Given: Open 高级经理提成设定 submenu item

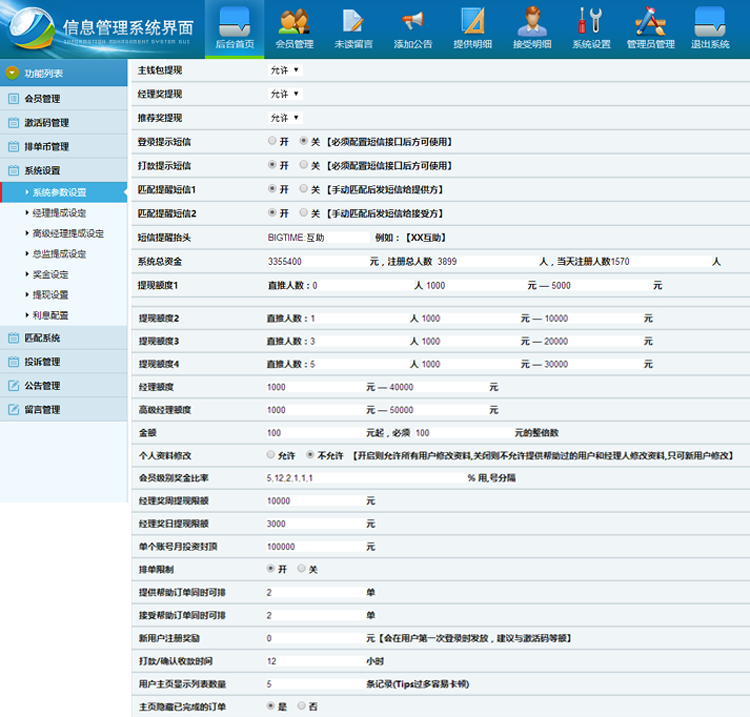Looking at the screenshot, I should pyautogui.click(x=68, y=233).
